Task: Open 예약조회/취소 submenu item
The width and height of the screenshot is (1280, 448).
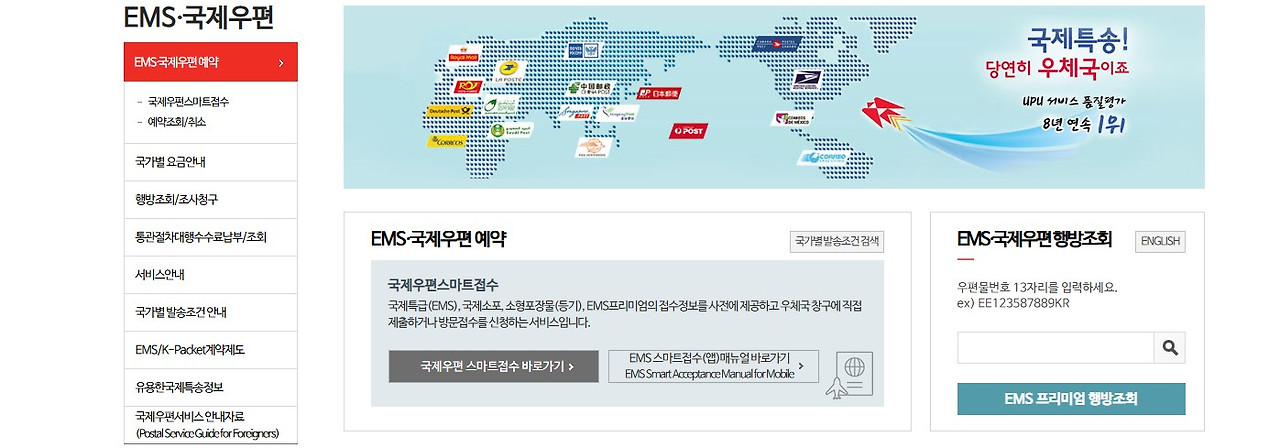Action: [x=177, y=122]
